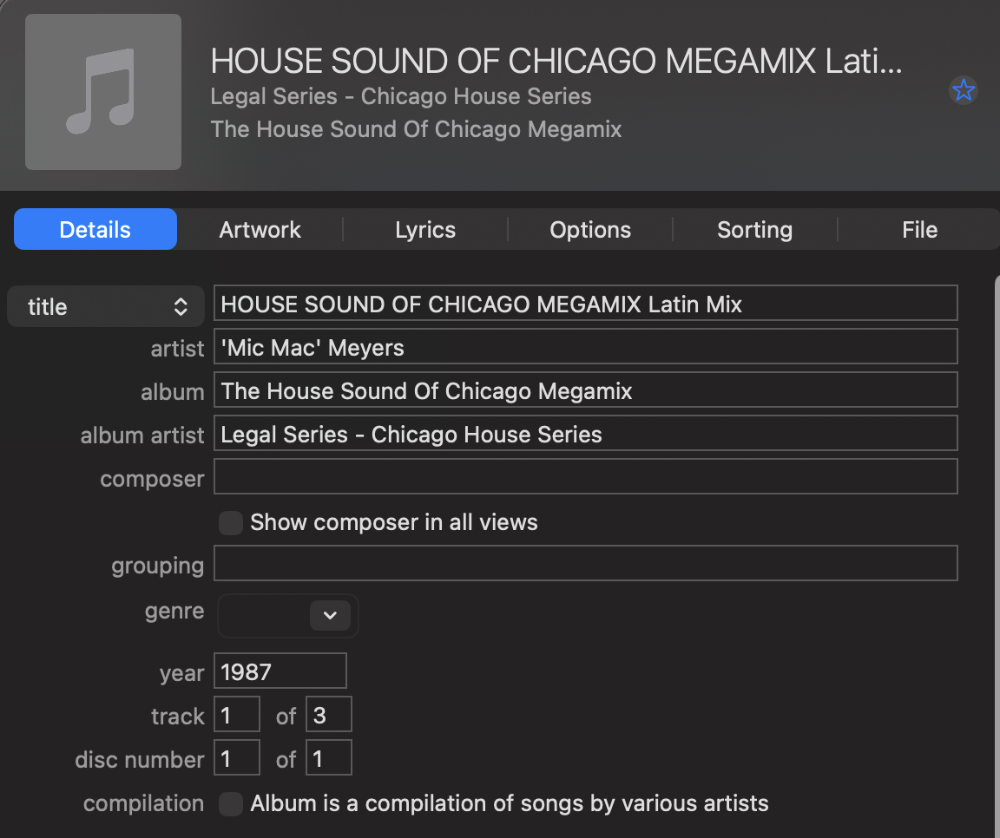Open the Lyrics tab

[x=425, y=230]
